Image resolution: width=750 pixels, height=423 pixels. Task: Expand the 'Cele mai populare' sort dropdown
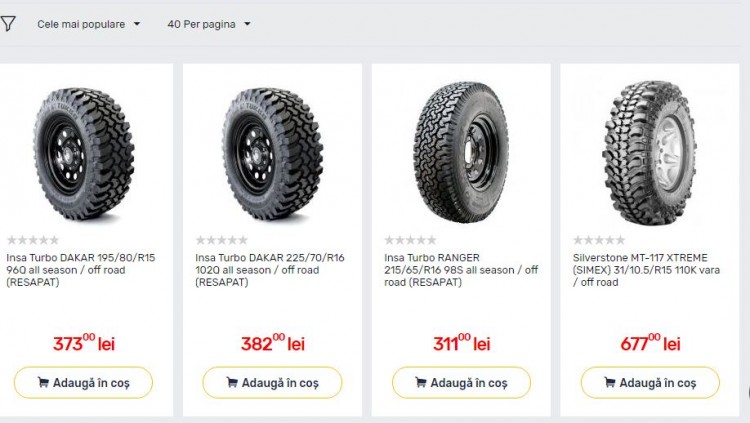point(89,24)
